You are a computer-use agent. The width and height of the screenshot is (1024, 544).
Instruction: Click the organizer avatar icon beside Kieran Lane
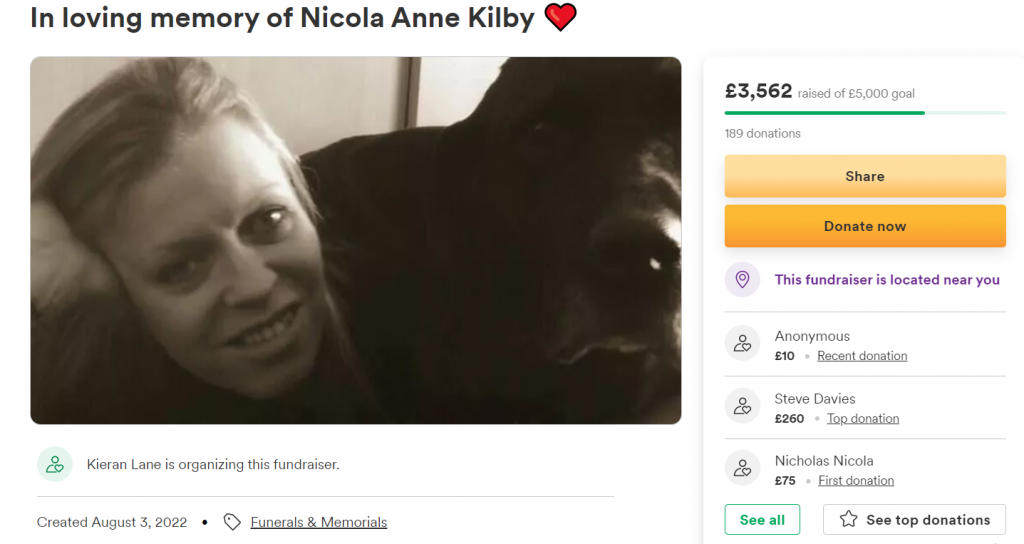tap(55, 464)
